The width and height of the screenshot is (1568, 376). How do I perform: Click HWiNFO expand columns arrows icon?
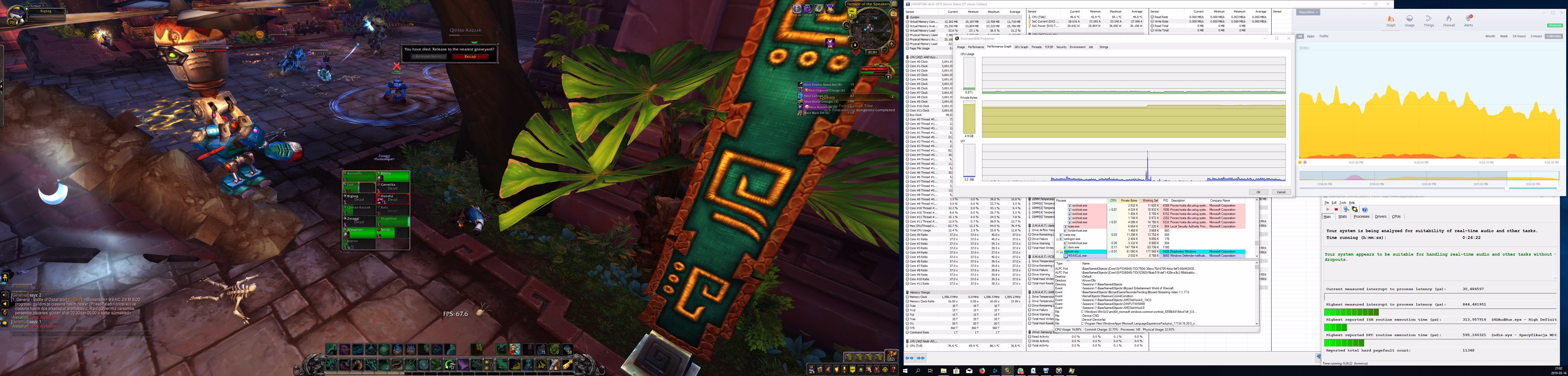tap(909, 358)
